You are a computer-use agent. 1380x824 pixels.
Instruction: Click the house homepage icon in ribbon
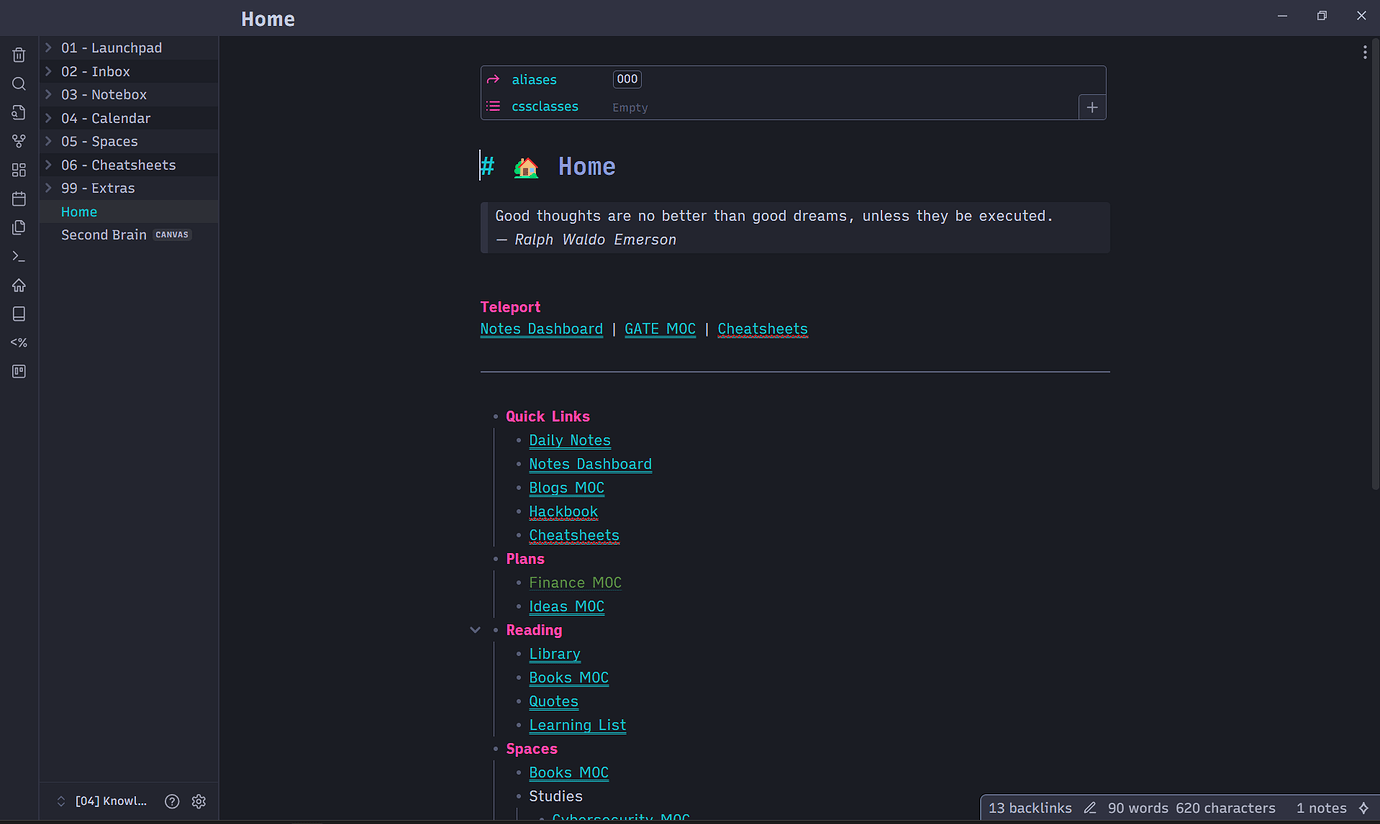pyautogui.click(x=18, y=286)
